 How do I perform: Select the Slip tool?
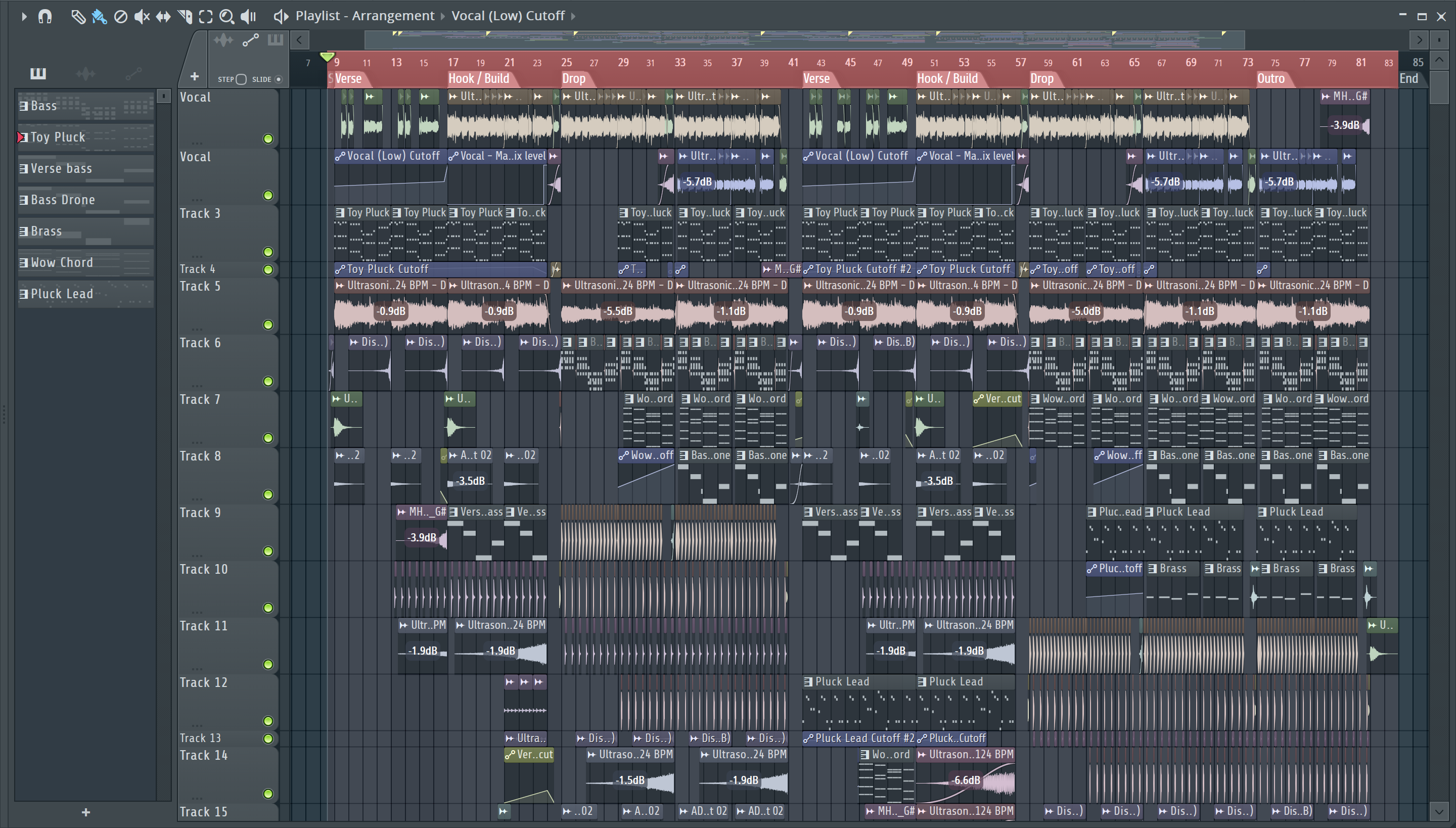tap(163, 17)
